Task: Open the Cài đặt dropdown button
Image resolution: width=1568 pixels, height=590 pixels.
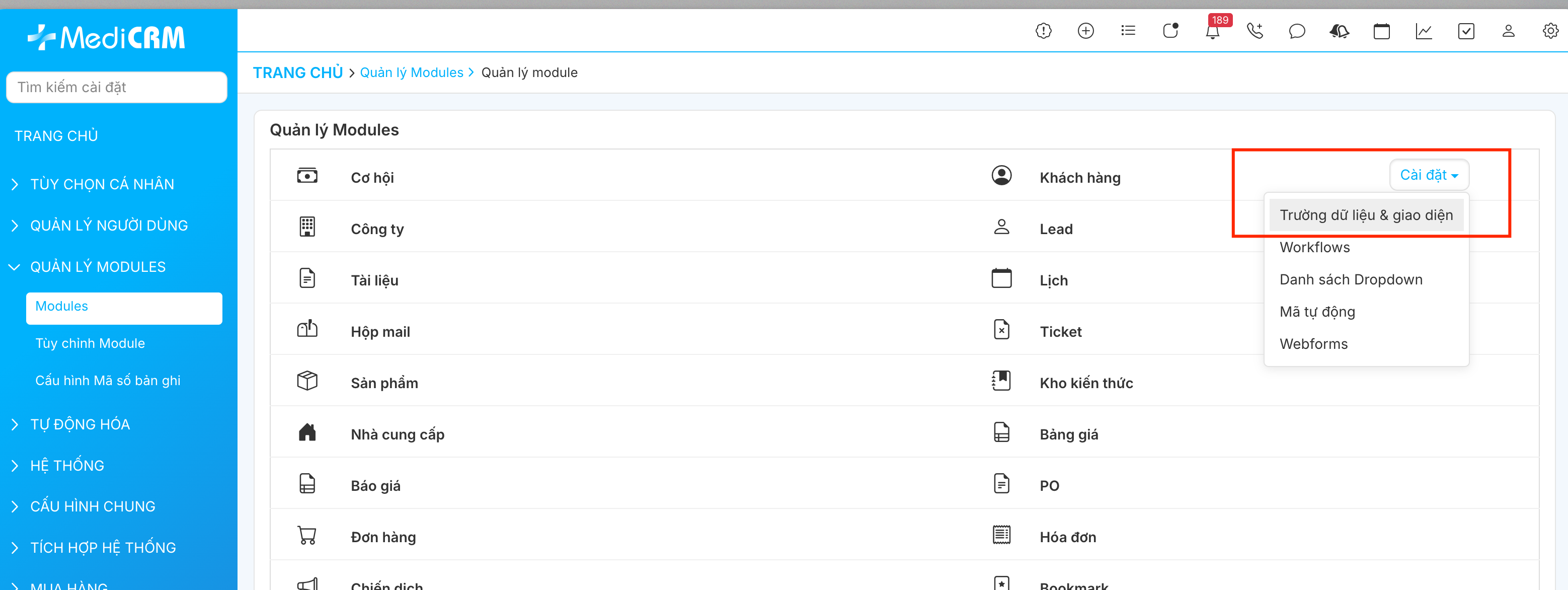Action: click(x=1429, y=175)
